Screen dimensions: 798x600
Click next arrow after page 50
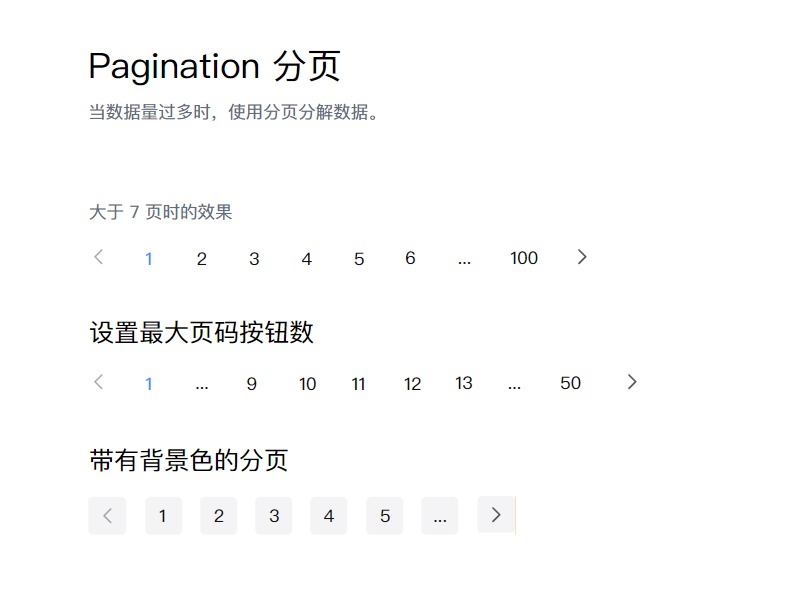coord(632,382)
